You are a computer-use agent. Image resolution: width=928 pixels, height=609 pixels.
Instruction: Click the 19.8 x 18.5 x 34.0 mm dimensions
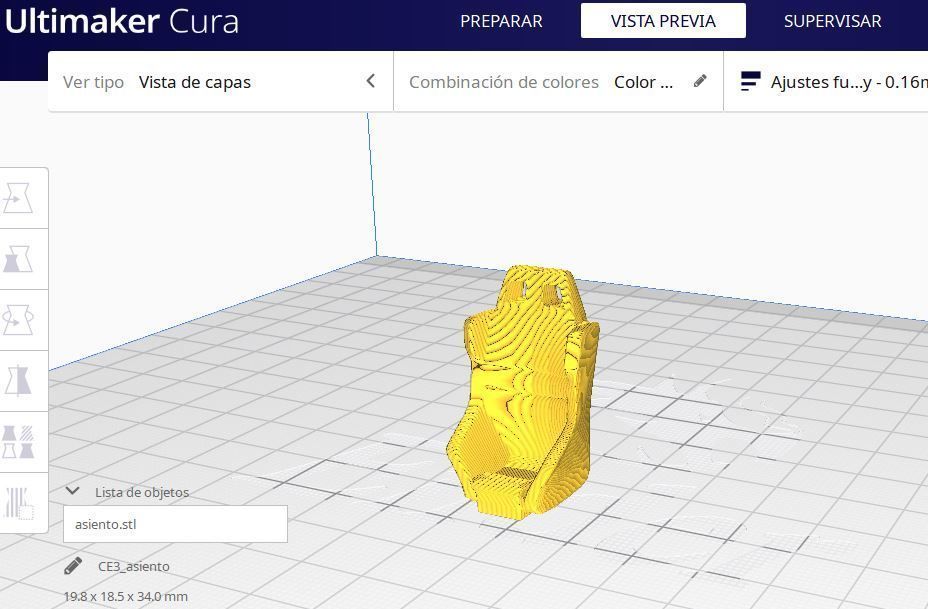click(x=125, y=597)
